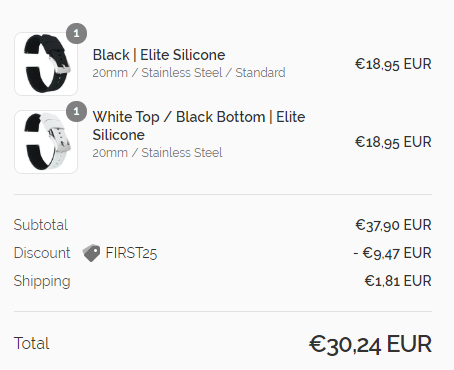Click the Subtotal label
The height and width of the screenshot is (370, 454).
pos(41,225)
